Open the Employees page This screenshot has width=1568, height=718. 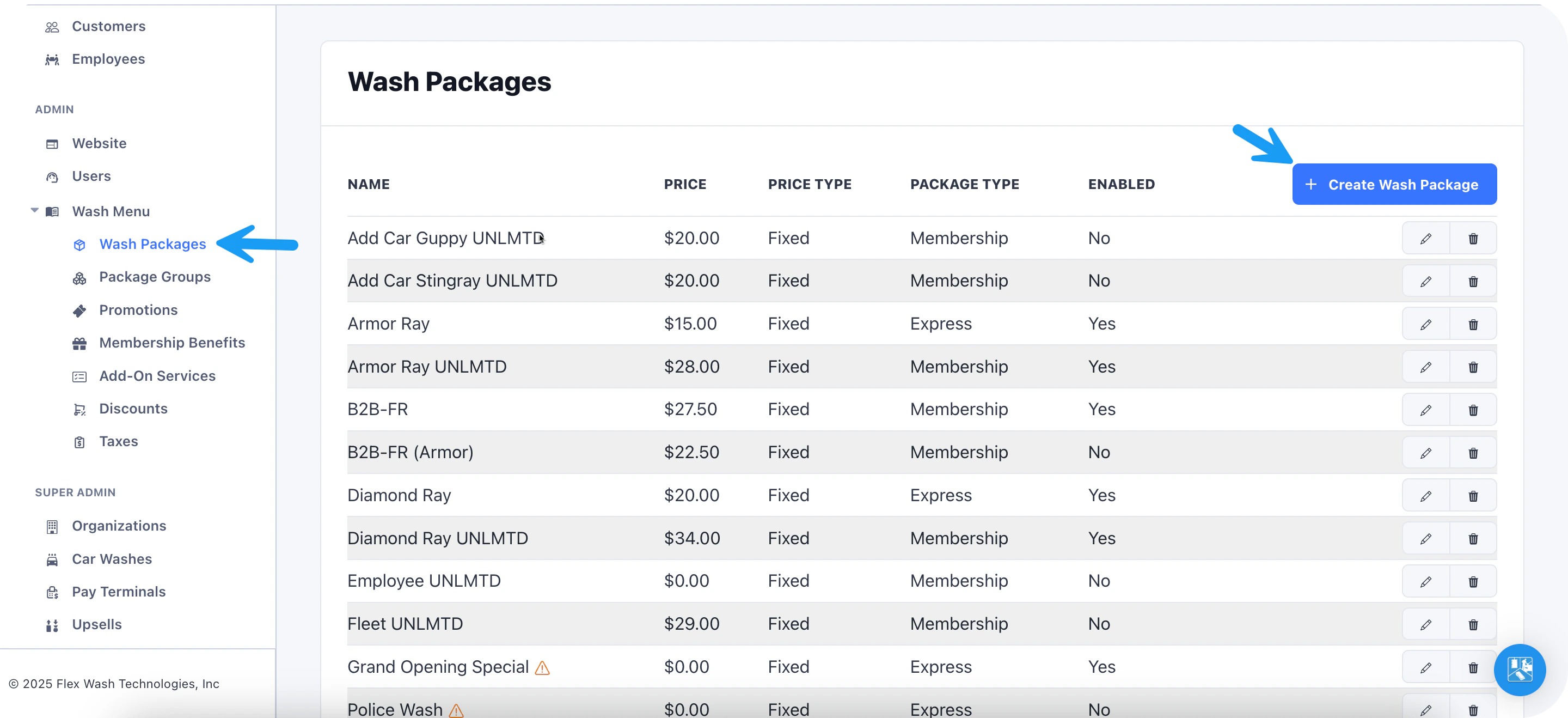(108, 59)
